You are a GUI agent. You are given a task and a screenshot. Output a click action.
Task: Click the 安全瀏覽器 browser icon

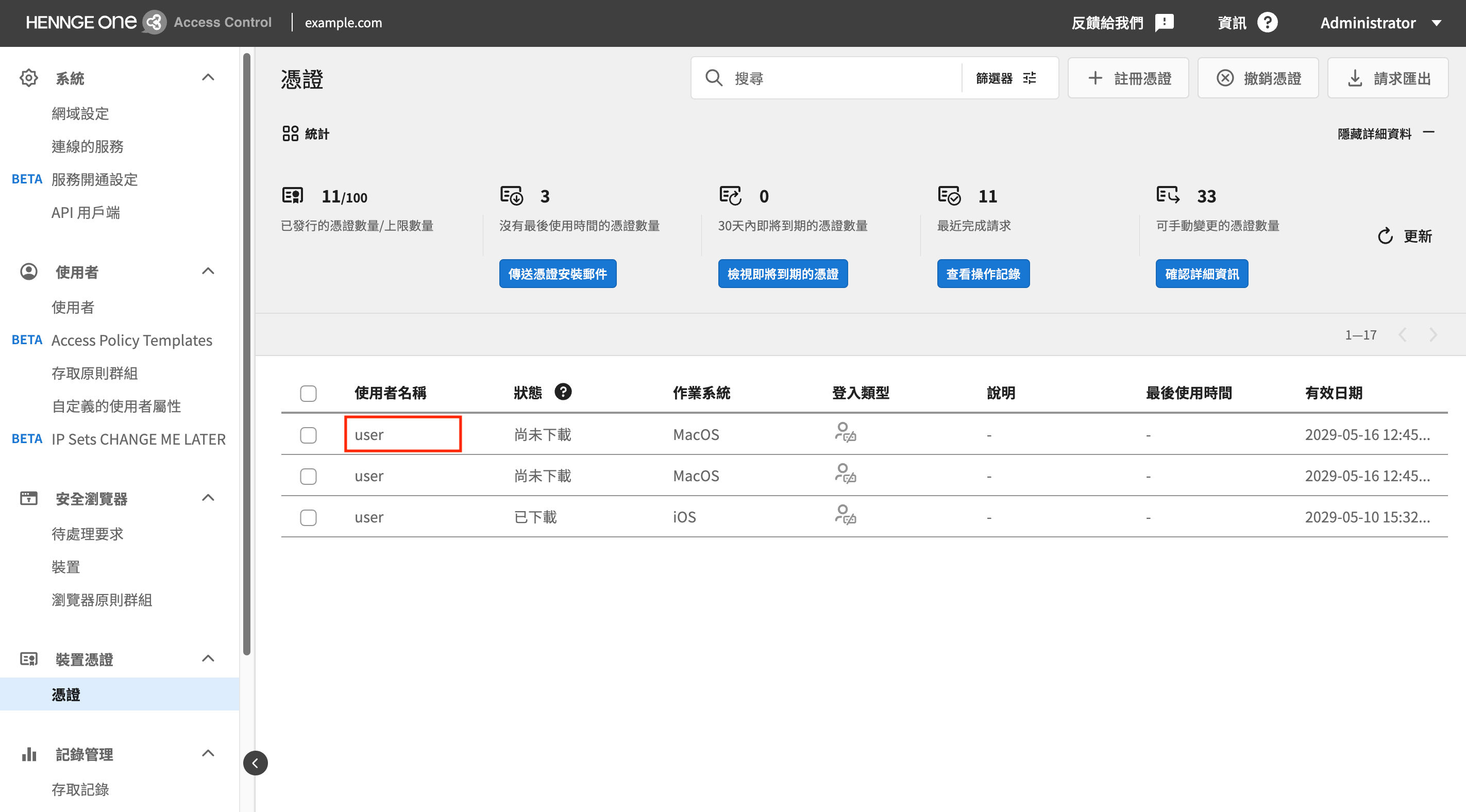(x=28, y=498)
